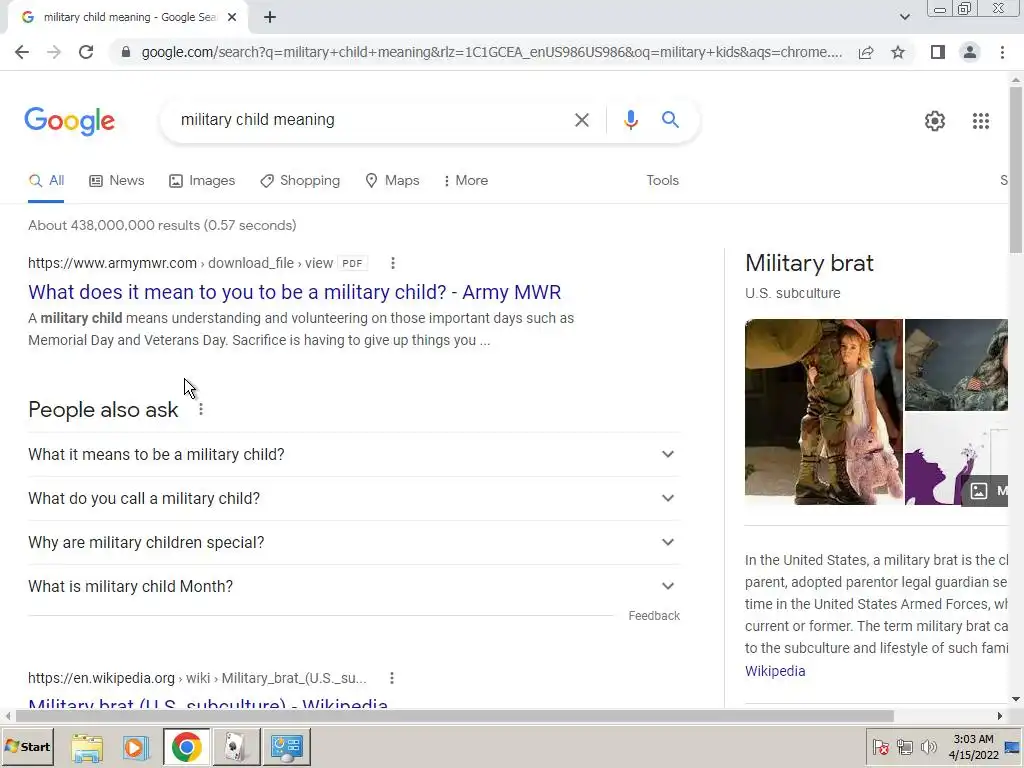Open Action Center flag in tray
Viewport: 1024px width, 768px height.
[880, 747]
